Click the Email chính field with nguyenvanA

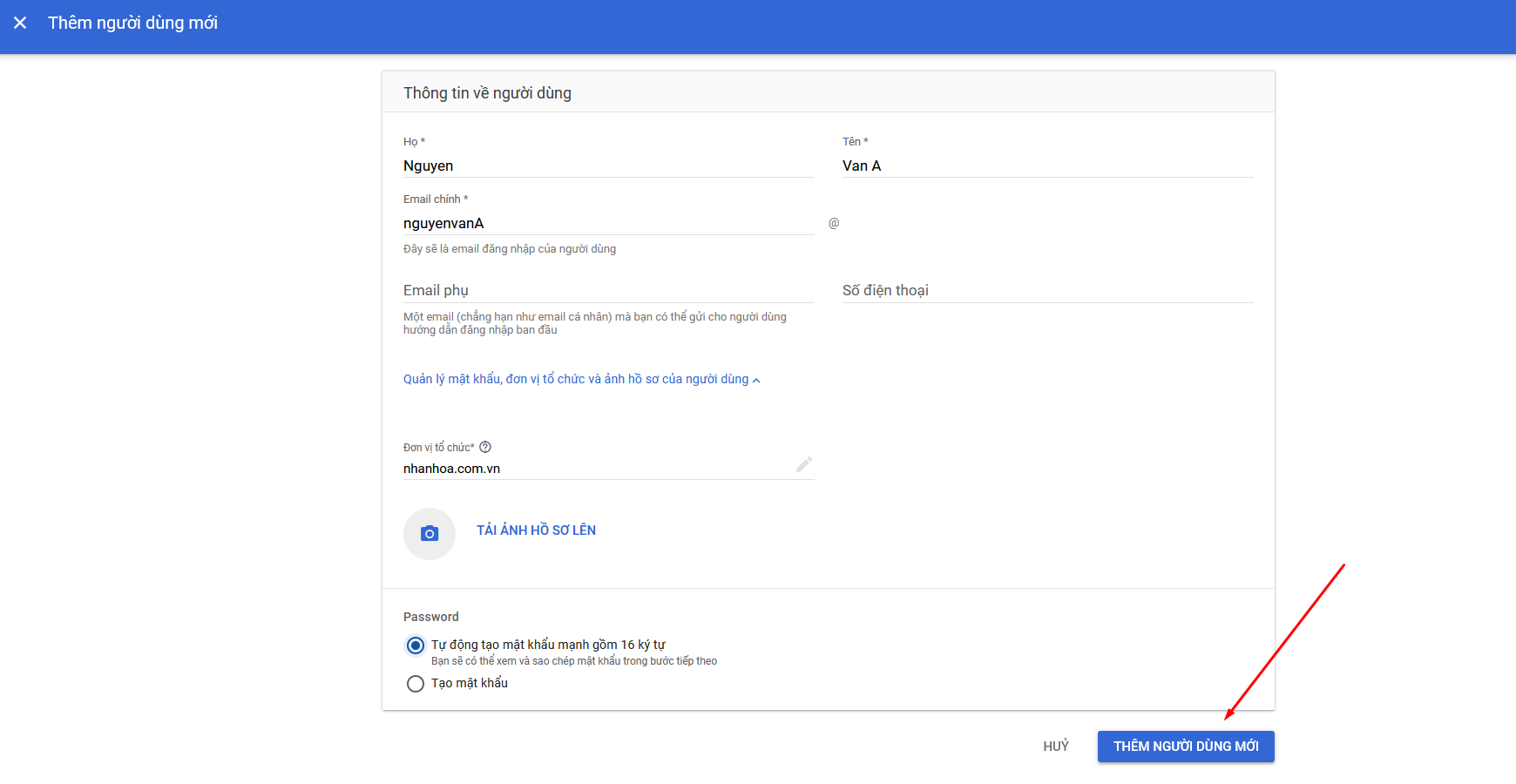(608, 223)
